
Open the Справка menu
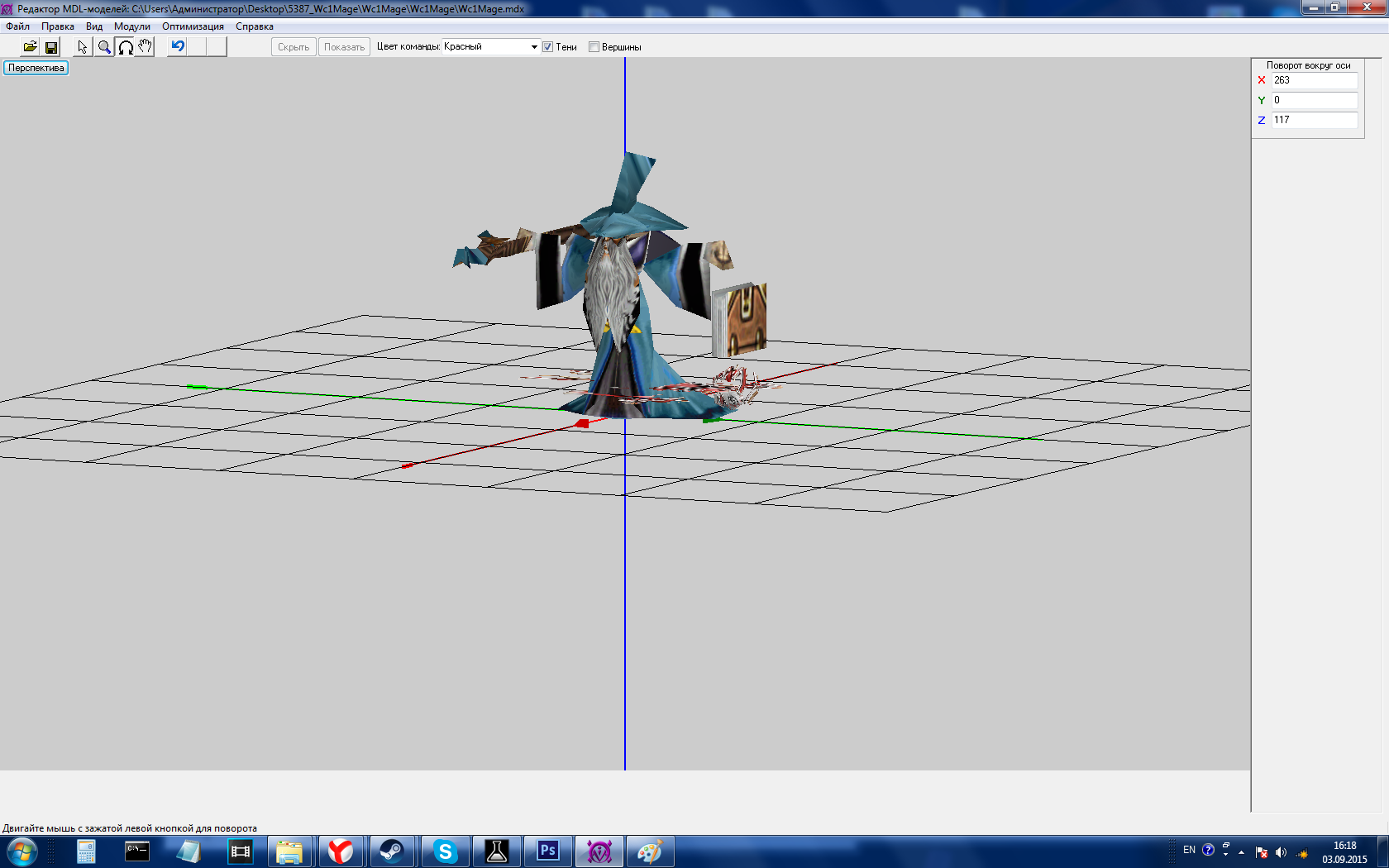tap(255, 26)
